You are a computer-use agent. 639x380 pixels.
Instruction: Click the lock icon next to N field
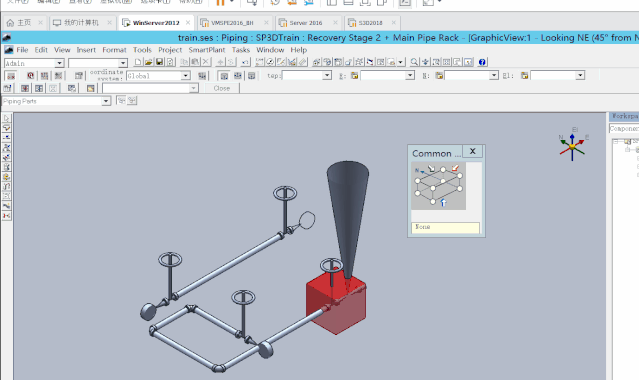[x=439, y=75]
